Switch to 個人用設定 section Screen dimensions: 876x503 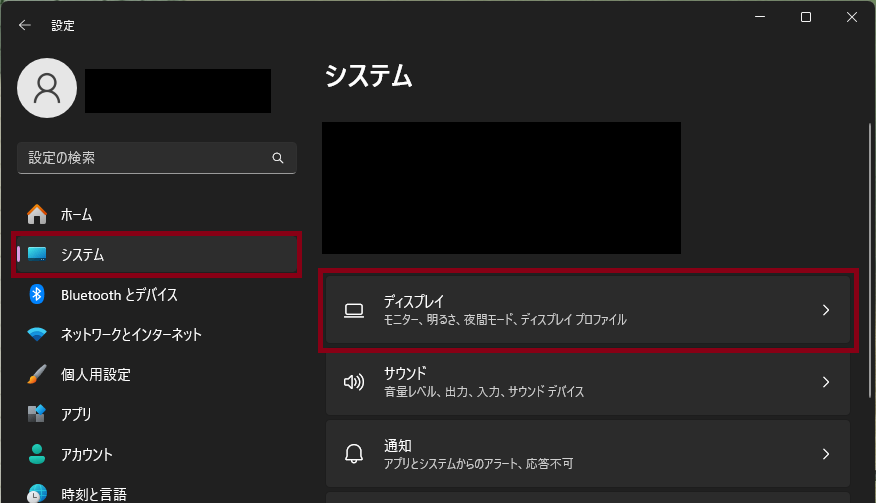[x=96, y=374]
